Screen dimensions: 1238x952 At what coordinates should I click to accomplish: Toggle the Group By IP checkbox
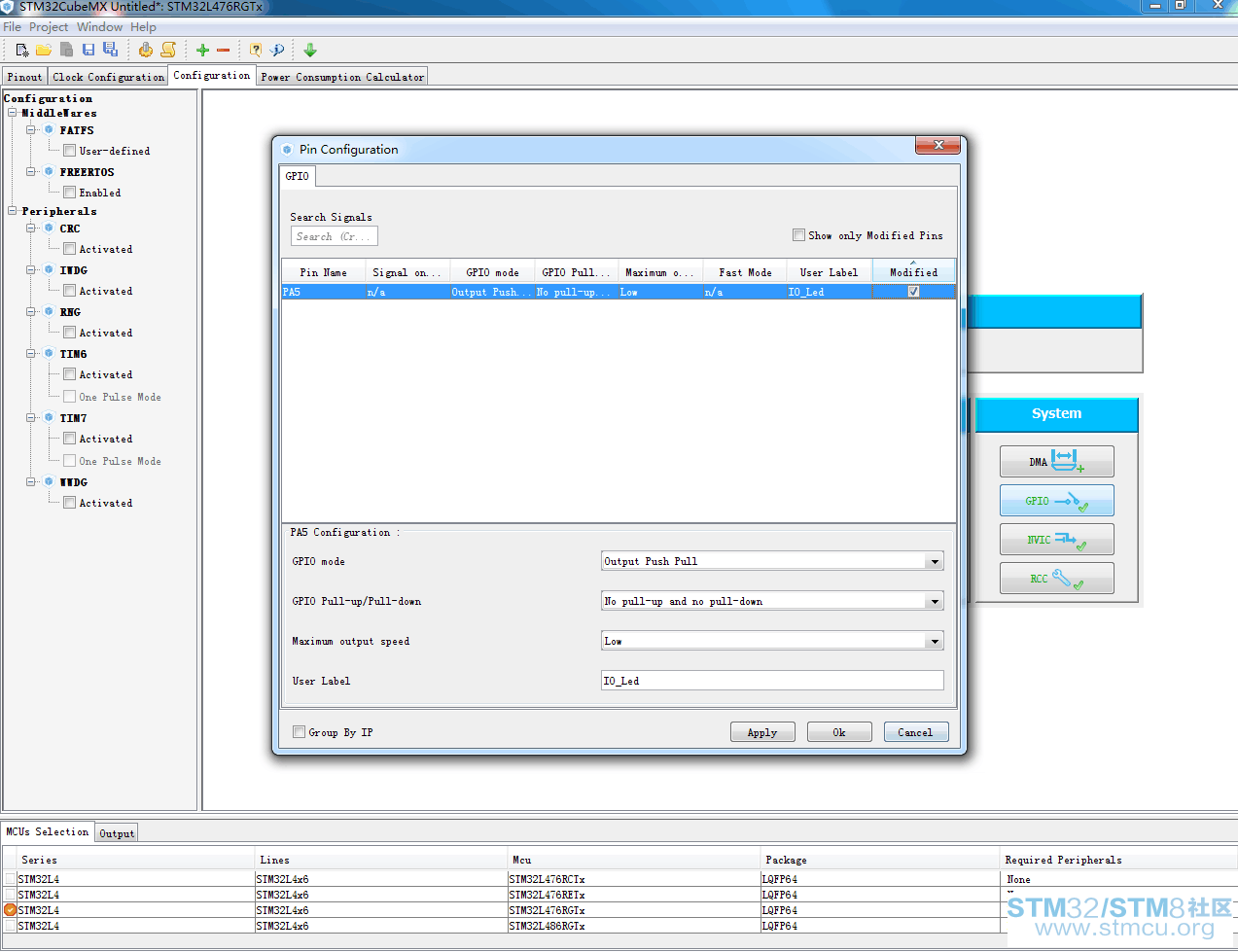tap(299, 731)
